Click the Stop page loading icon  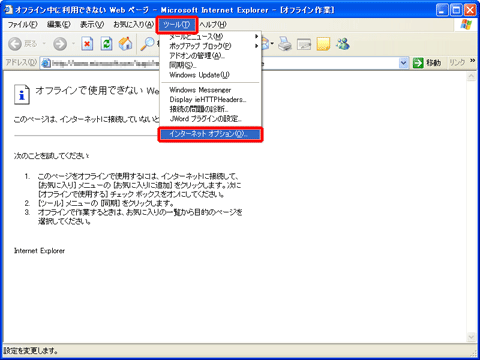pos(87,44)
